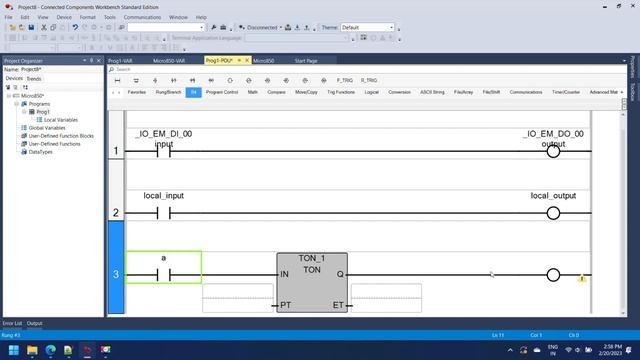Image resolution: width=640 pixels, height=360 pixels.
Task: Click the open project folder icon
Action: pyautogui.click(x=22, y=27)
